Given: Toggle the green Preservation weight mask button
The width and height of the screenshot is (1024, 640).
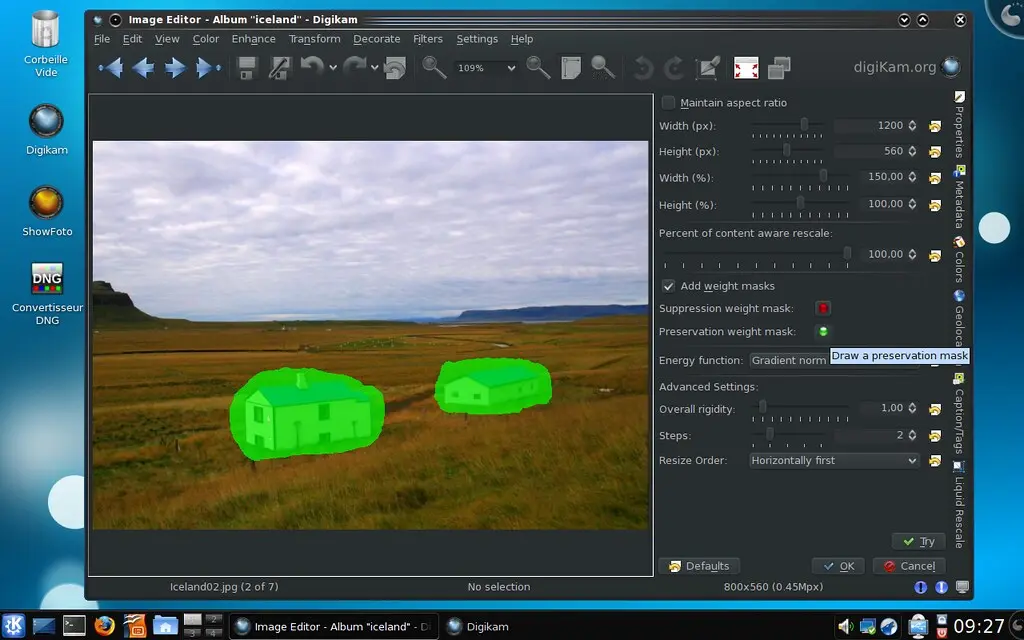Looking at the screenshot, I should click(x=823, y=332).
